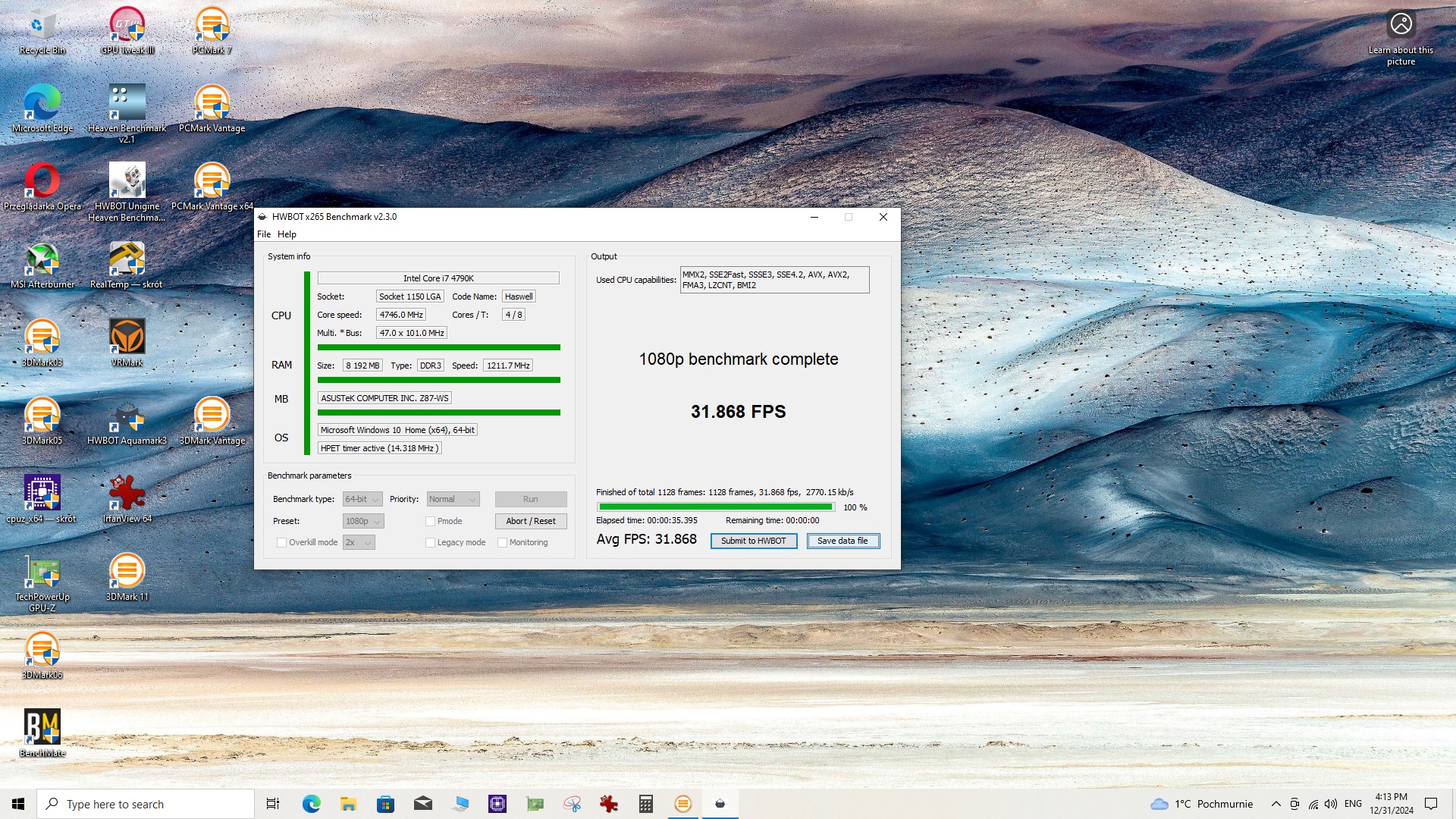The height and width of the screenshot is (819, 1456).
Task: Launch BenchMate desktop icon
Action: click(42, 734)
